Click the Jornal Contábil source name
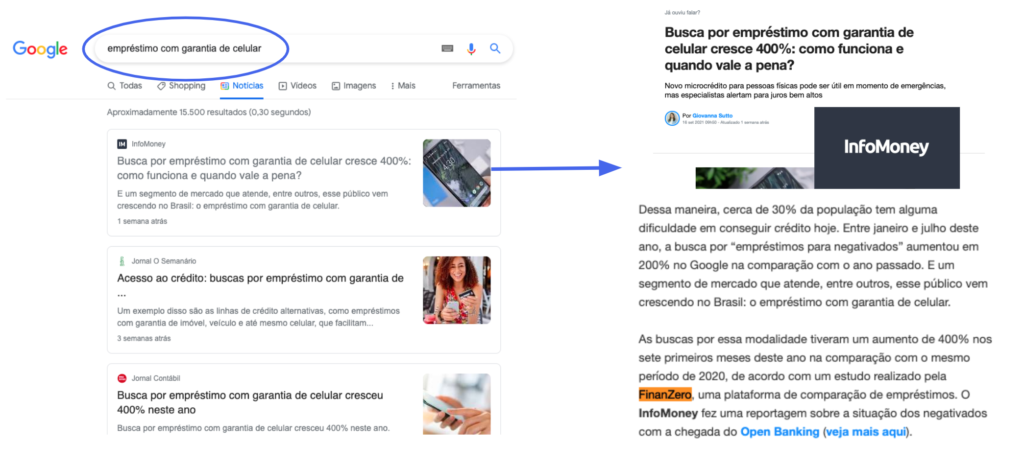1024x465 pixels. pyautogui.click(x=155, y=378)
